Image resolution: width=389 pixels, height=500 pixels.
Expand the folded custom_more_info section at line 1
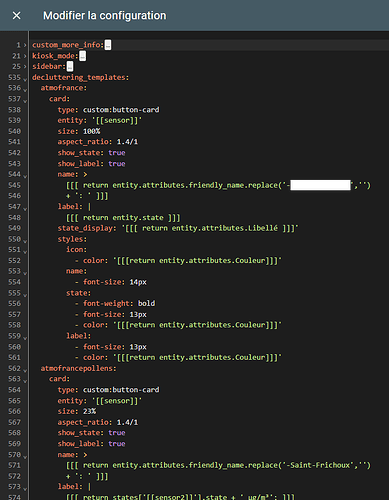(25, 45)
